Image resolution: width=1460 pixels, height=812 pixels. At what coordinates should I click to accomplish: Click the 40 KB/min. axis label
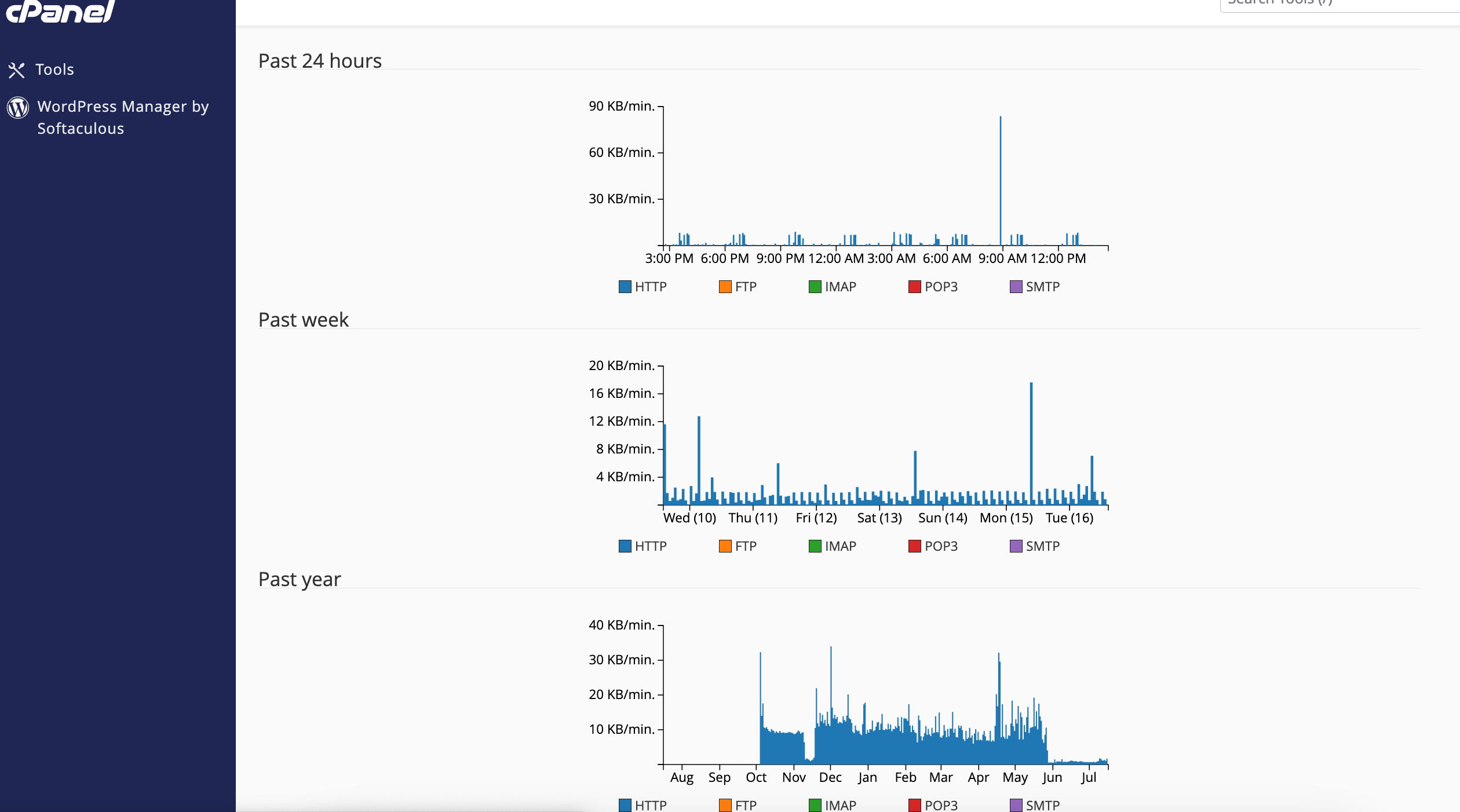pyautogui.click(x=622, y=625)
